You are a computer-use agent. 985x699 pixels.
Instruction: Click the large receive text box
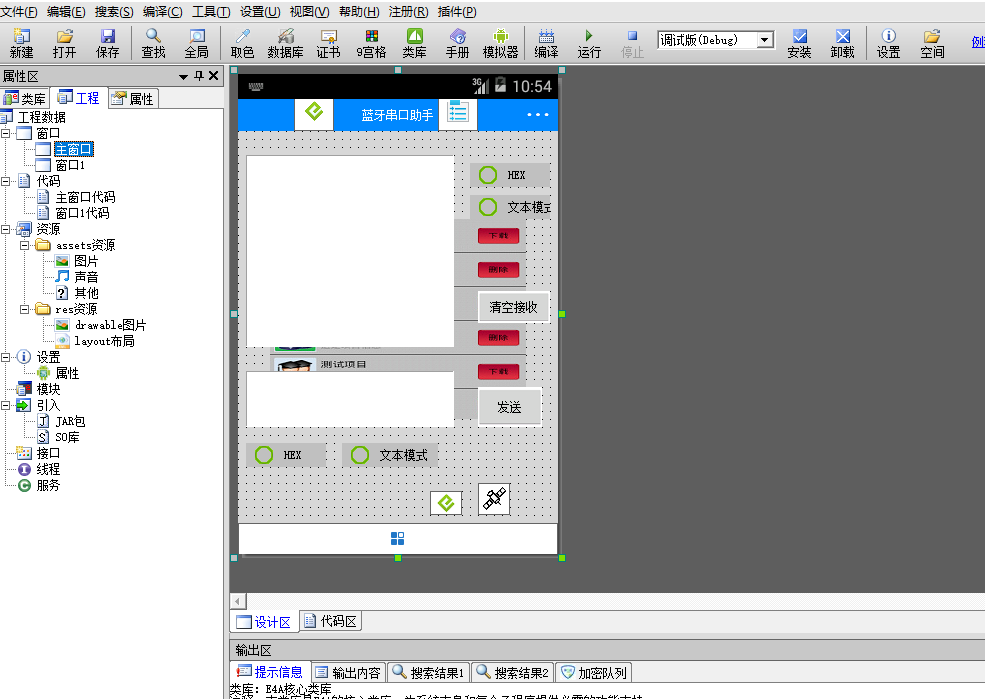(x=350, y=251)
